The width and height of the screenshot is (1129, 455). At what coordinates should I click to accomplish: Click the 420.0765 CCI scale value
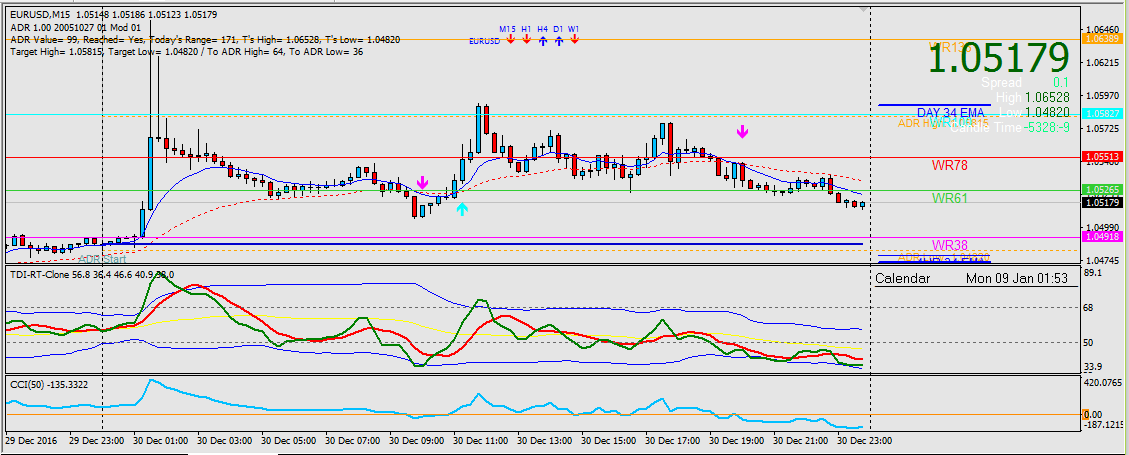(x=1101, y=383)
